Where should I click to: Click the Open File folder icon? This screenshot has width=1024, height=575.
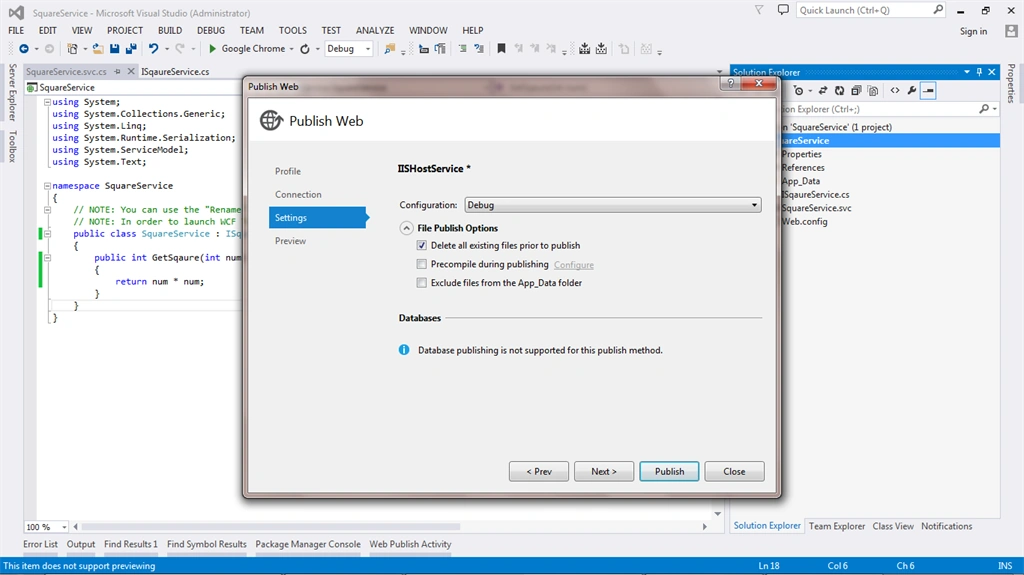tap(98, 49)
